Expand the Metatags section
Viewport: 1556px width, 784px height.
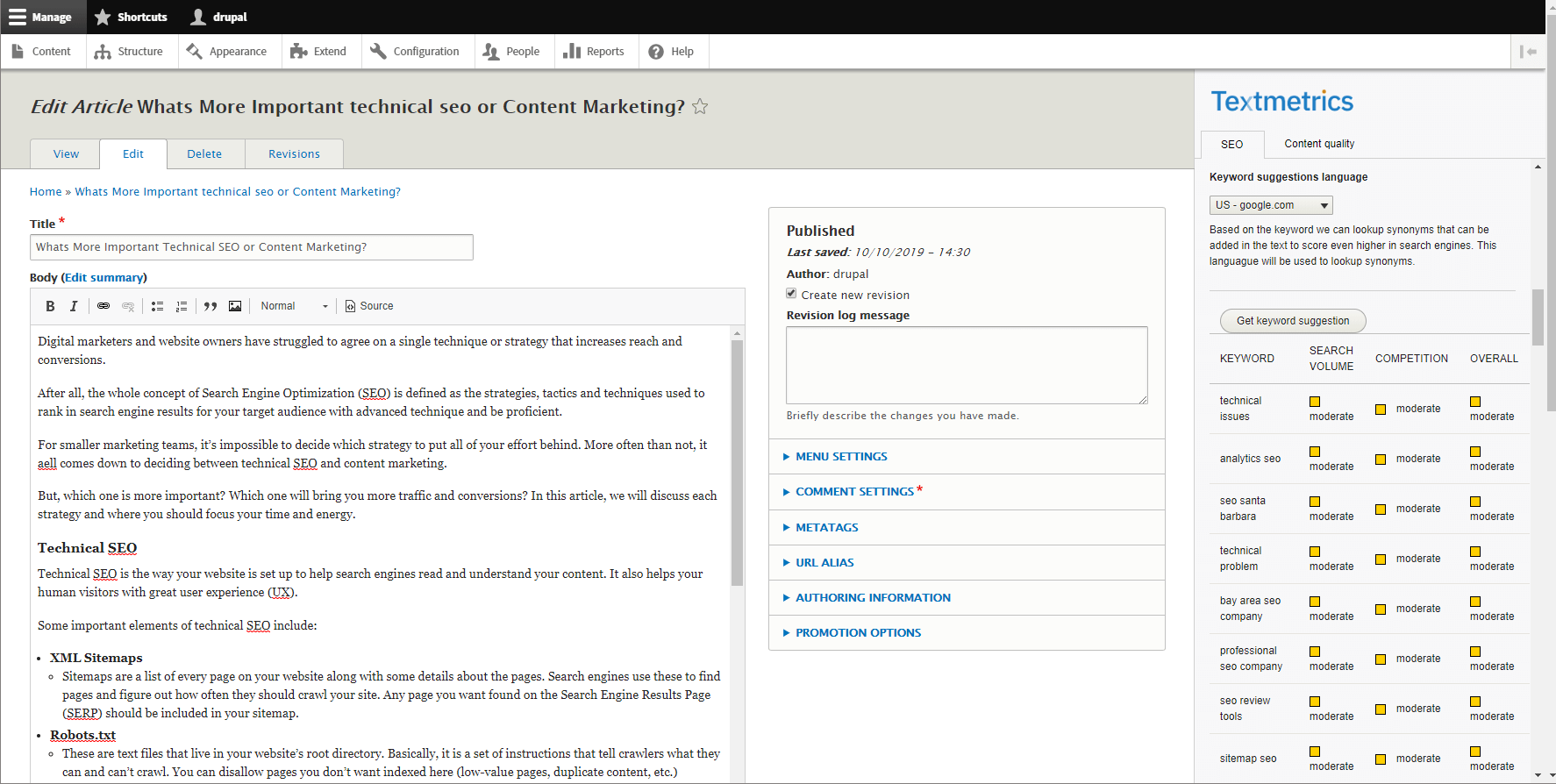click(x=826, y=528)
